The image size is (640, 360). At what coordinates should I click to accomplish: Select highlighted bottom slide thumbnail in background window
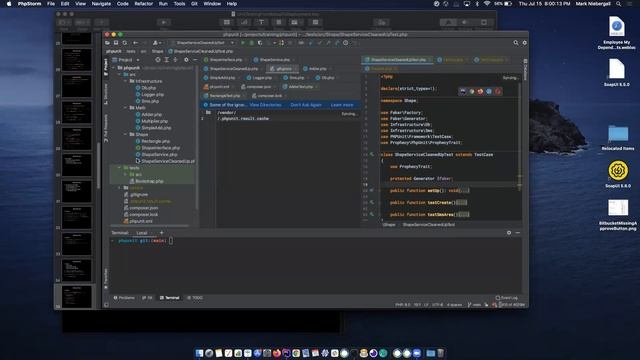pos(76,297)
